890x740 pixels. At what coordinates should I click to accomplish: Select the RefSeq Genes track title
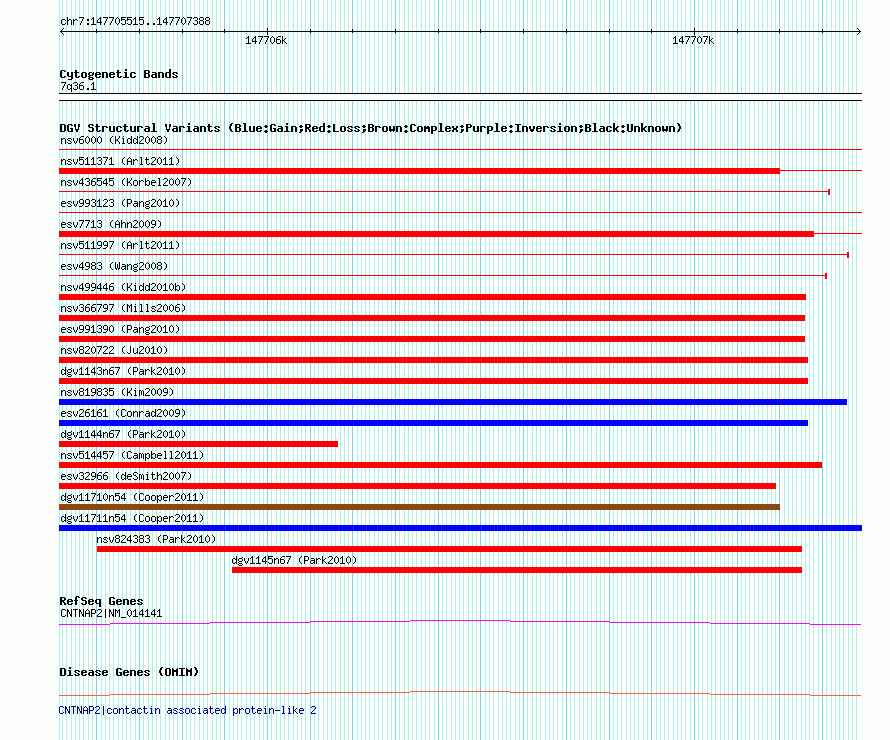(101, 601)
